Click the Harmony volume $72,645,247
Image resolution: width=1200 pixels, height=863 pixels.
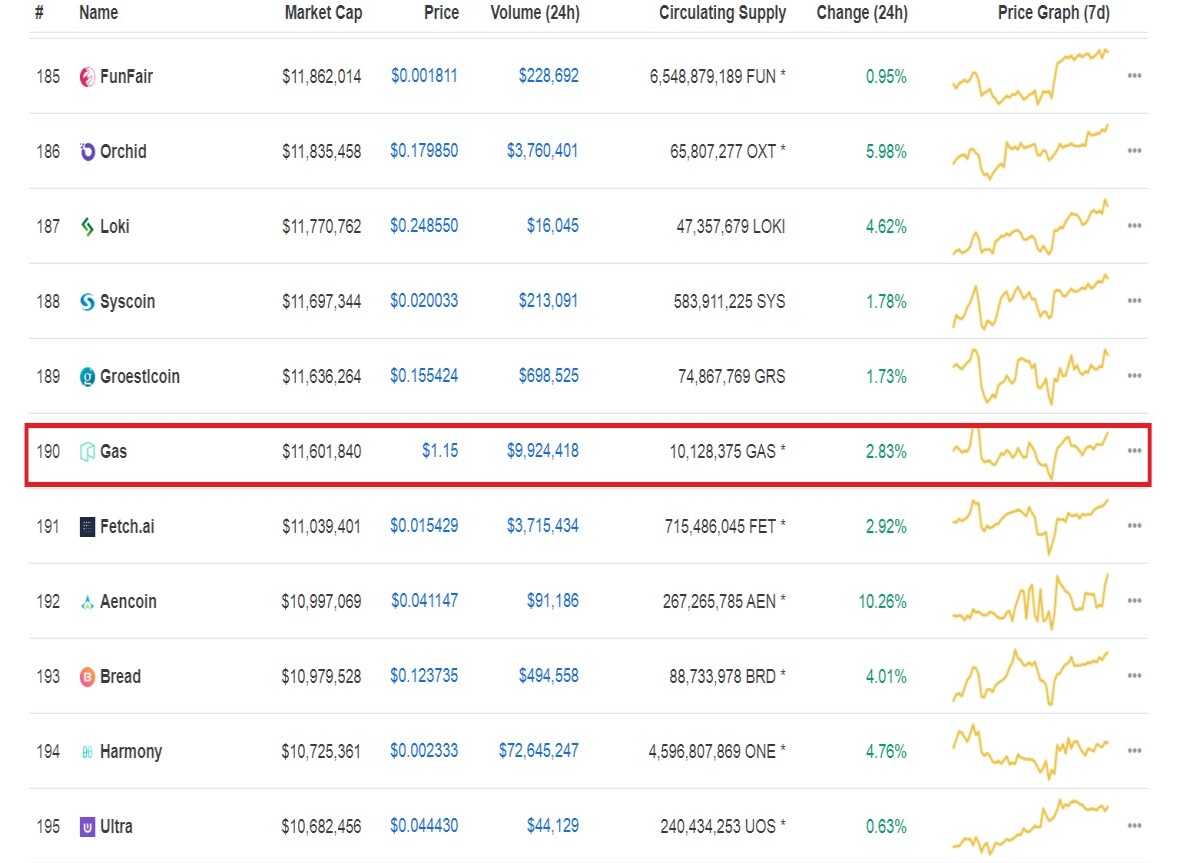538,751
